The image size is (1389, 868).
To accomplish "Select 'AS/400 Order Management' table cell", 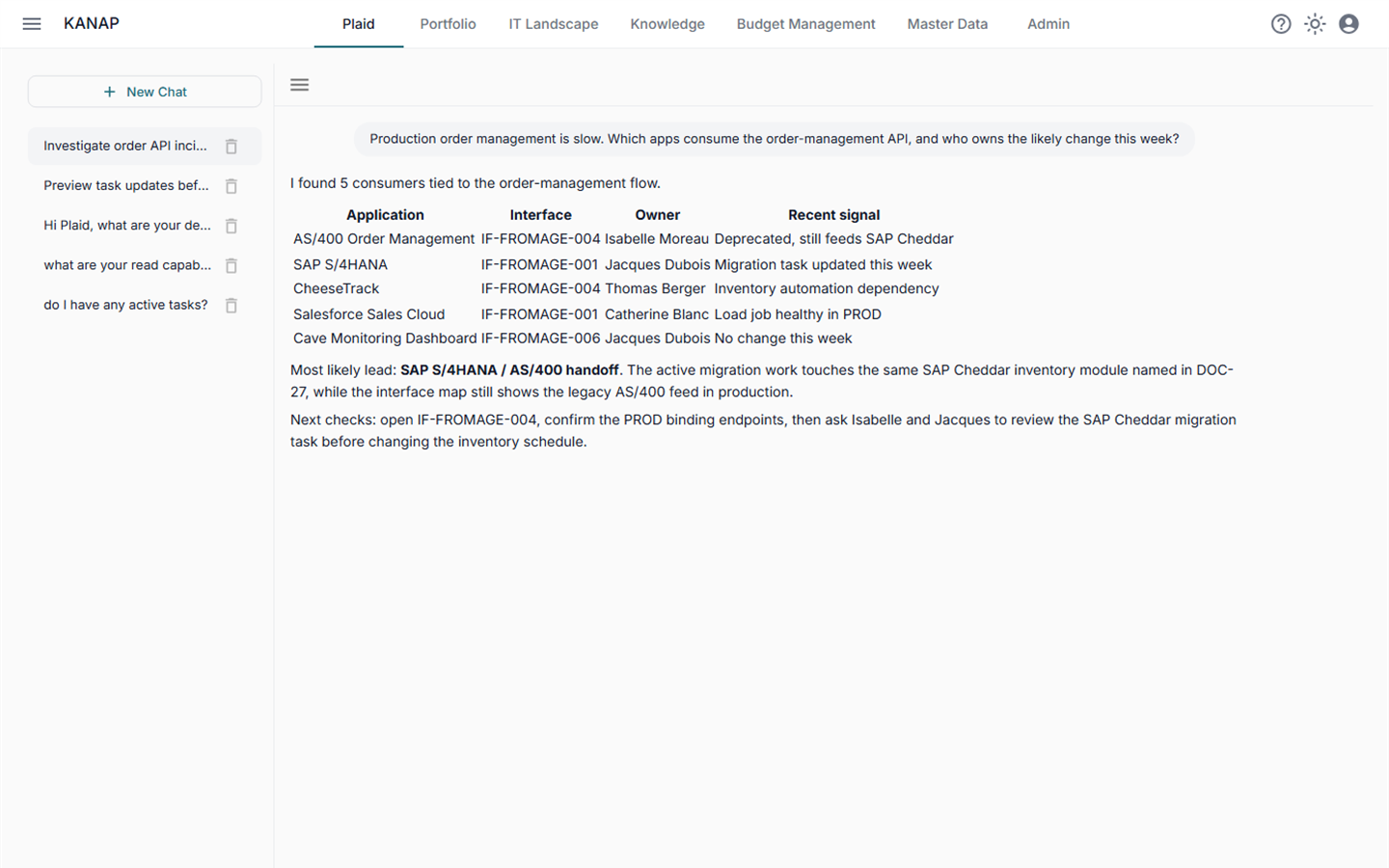I will 384,239.
